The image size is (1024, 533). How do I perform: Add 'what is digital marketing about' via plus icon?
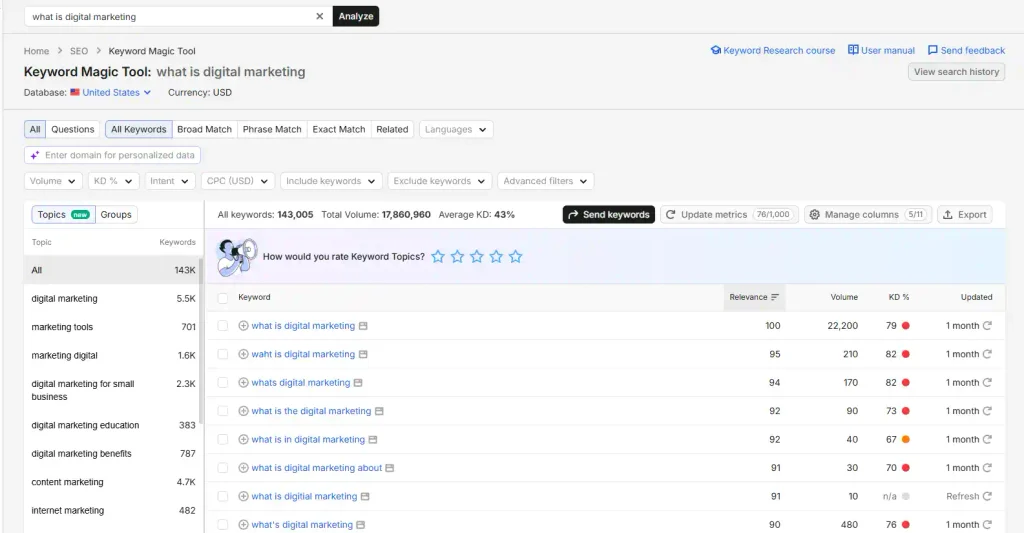(243, 468)
